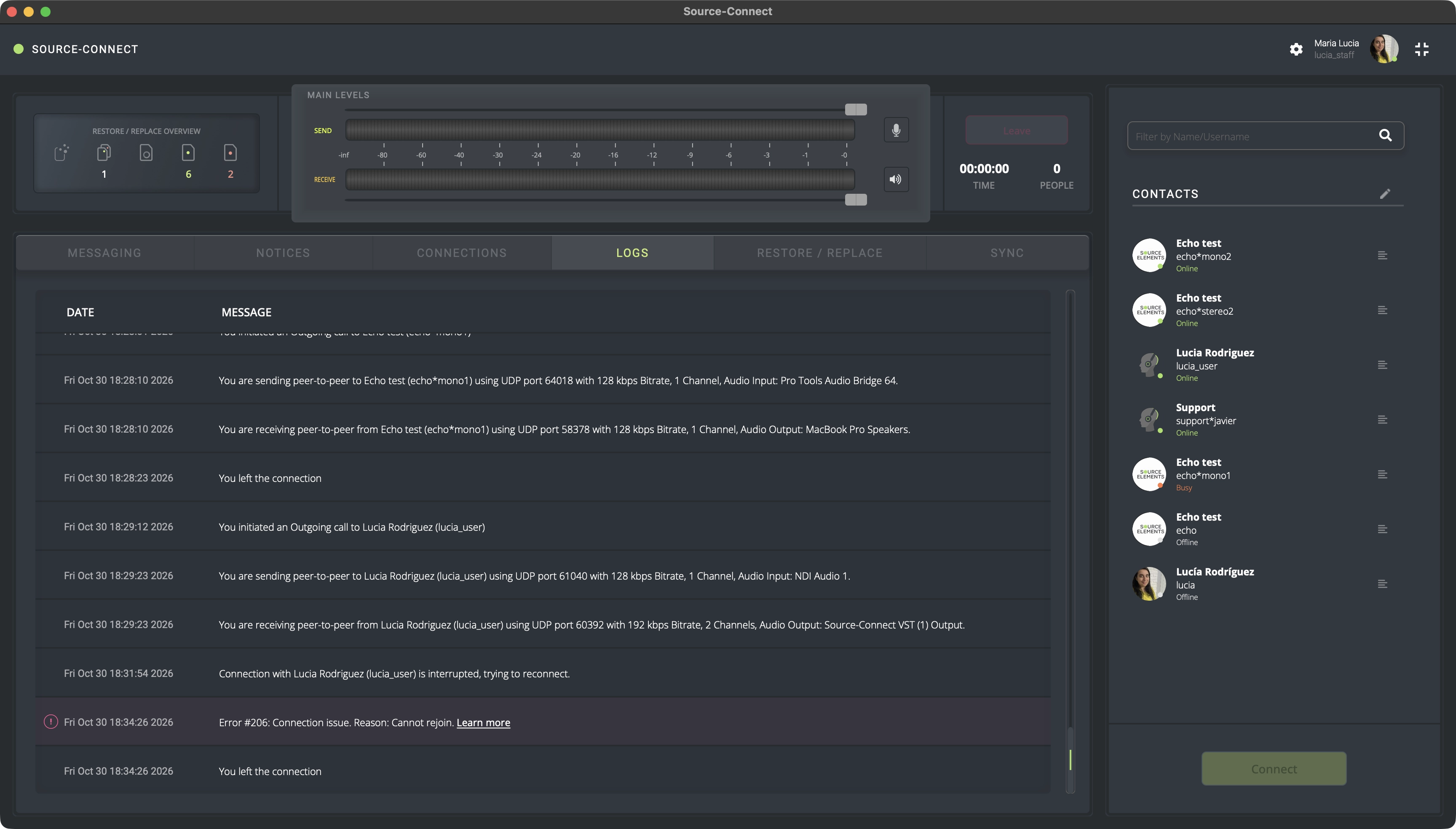Click the Connect button
The image size is (1456, 829).
(x=1274, y=769)
